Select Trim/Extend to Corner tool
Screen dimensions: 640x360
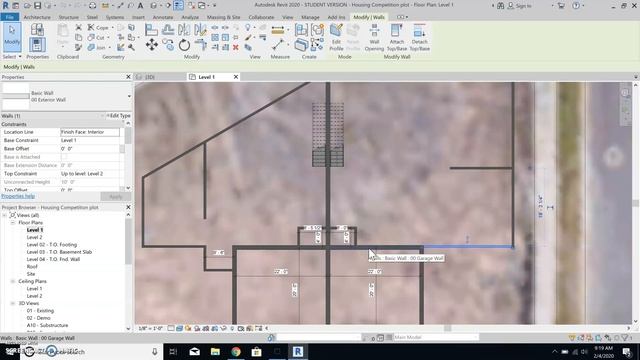pos(200,44)
